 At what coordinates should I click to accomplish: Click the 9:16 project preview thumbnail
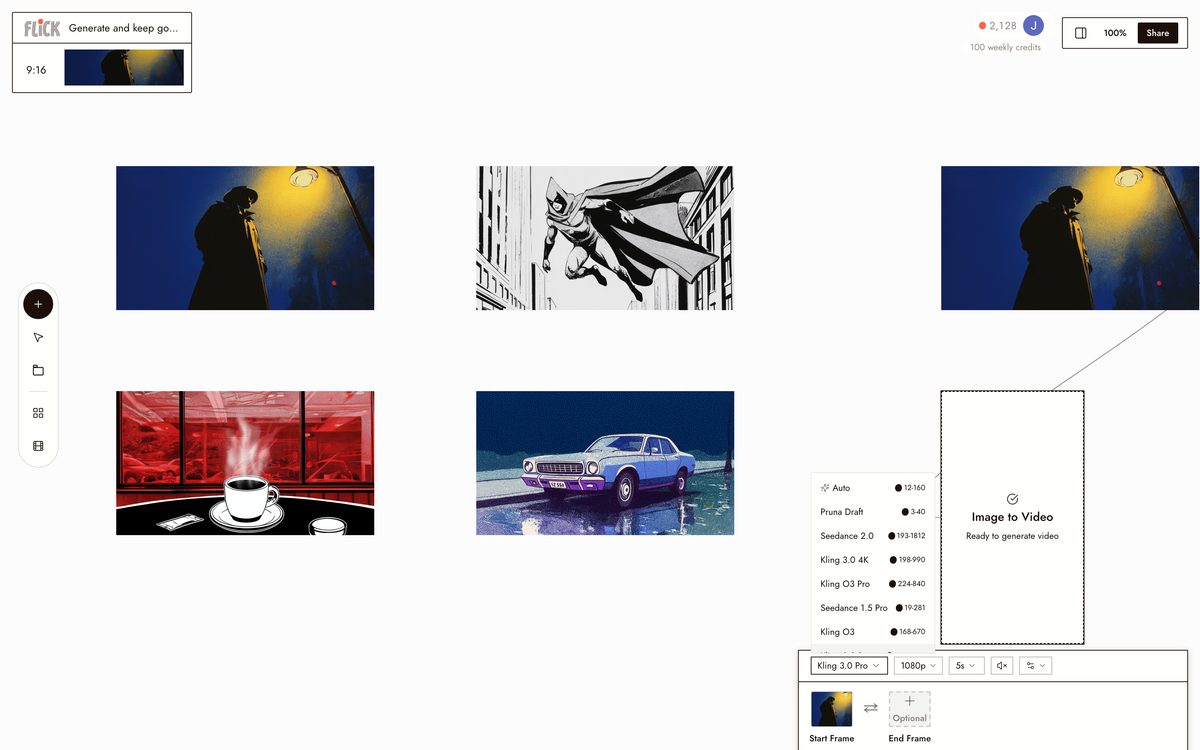[x=124, y=68]
